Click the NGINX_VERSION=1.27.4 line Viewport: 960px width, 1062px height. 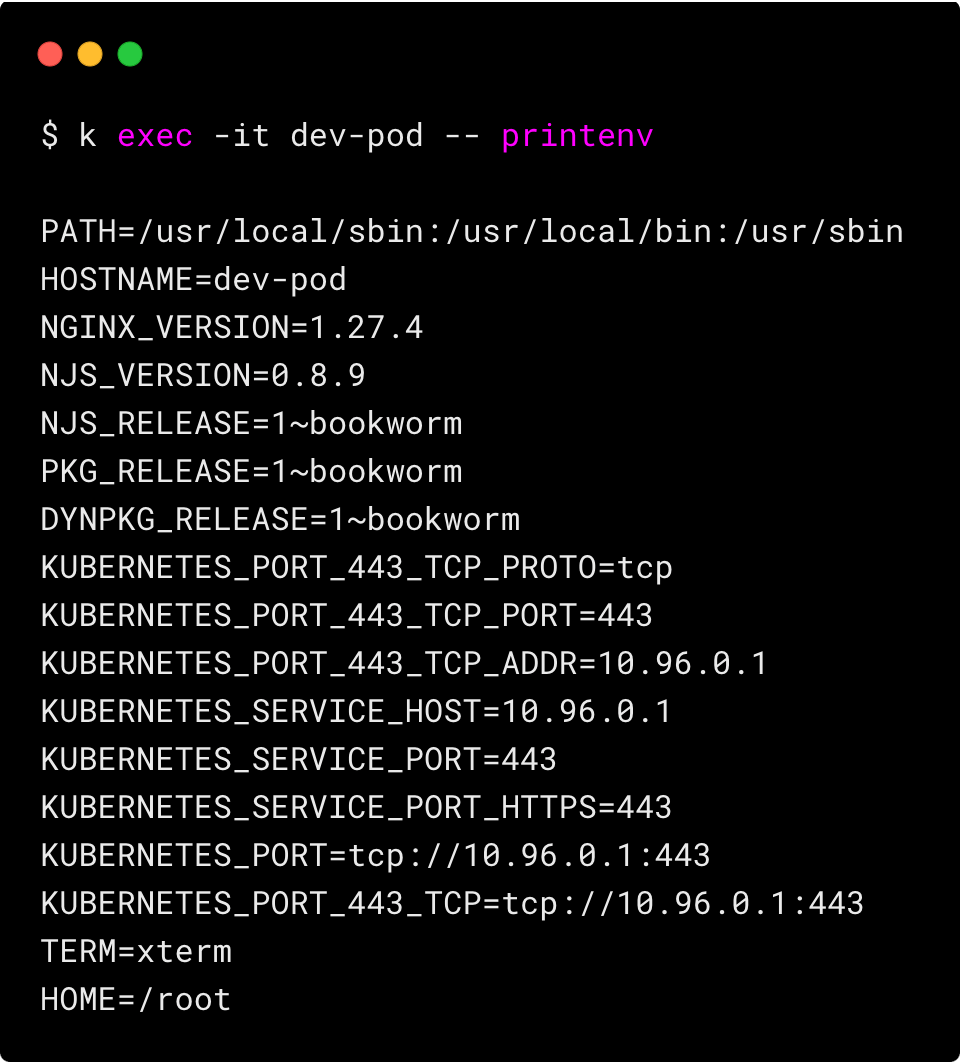coord(232,328)
